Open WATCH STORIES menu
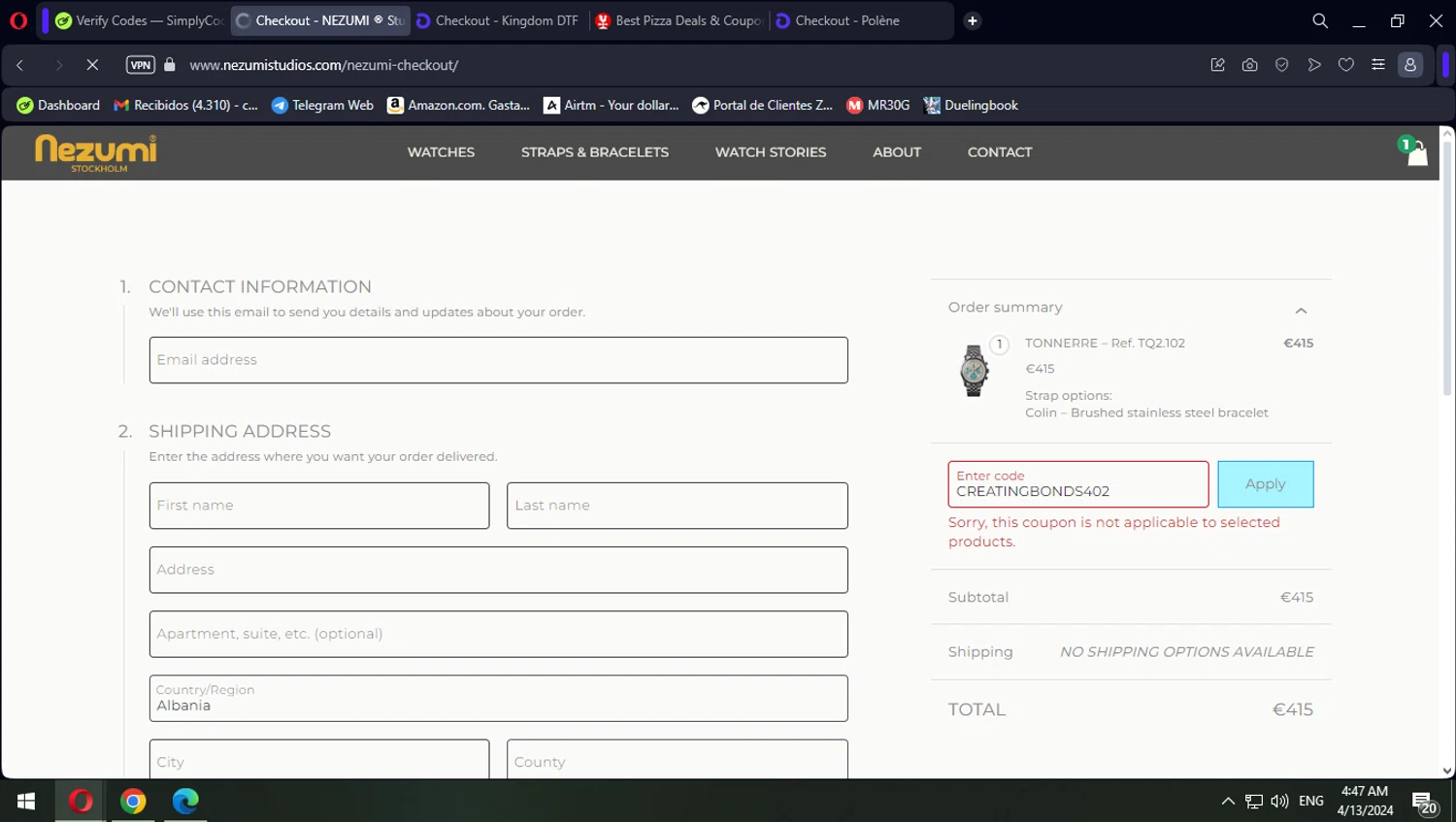Screen dimensions: 1456x822 [771, 152]
